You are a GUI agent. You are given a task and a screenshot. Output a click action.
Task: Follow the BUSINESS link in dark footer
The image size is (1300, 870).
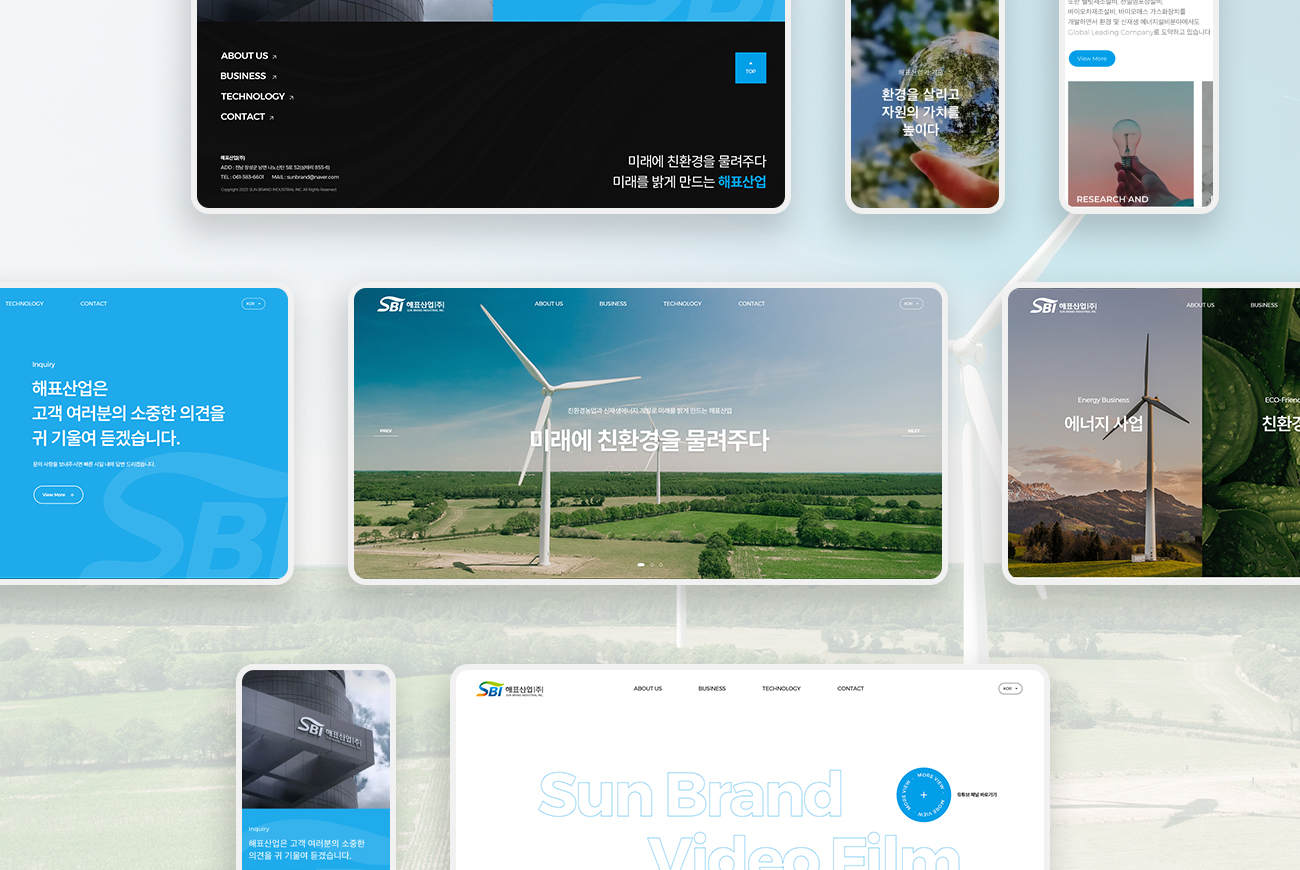248,76
